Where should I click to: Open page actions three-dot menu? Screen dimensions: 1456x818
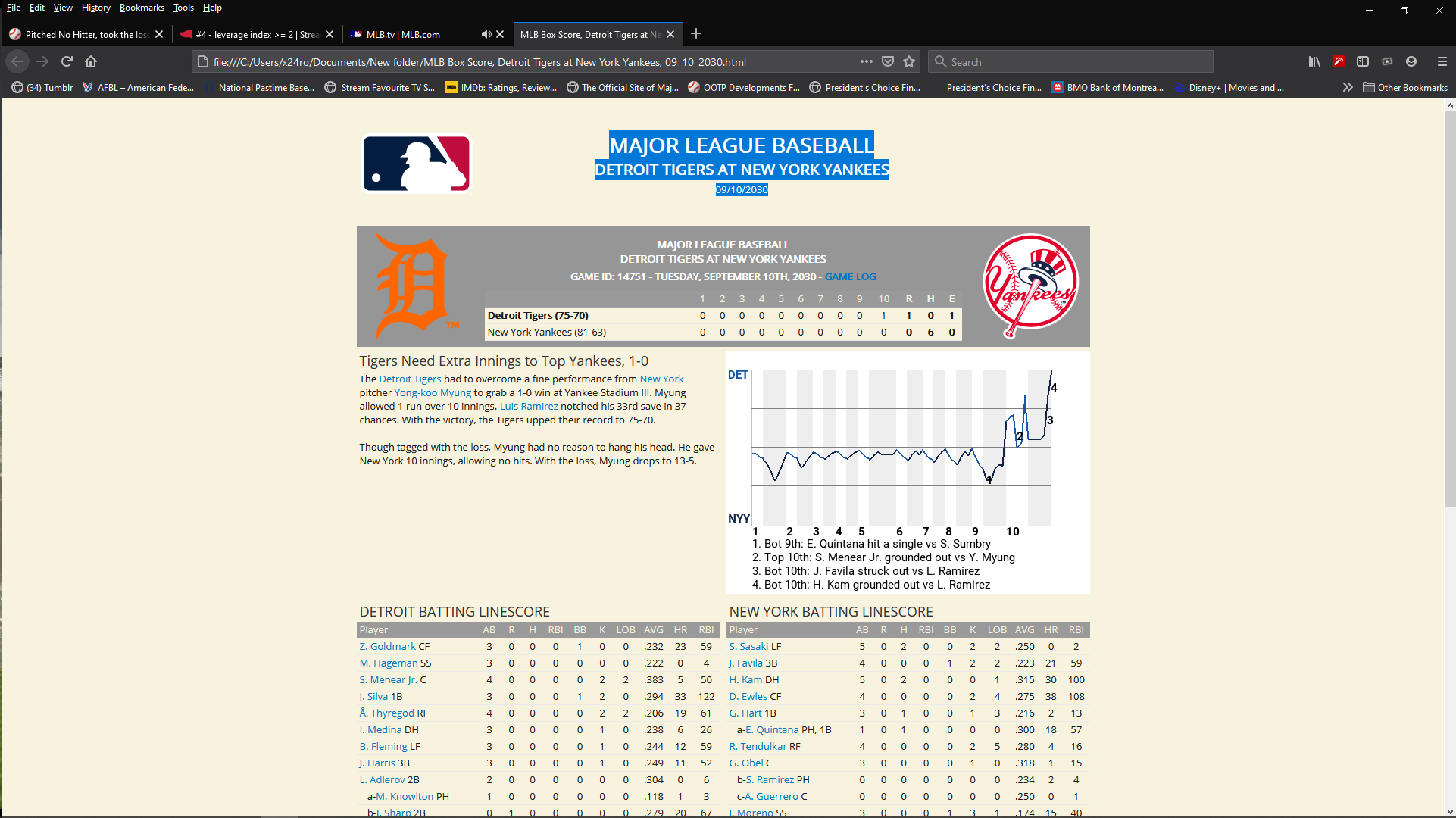(866, 61)
